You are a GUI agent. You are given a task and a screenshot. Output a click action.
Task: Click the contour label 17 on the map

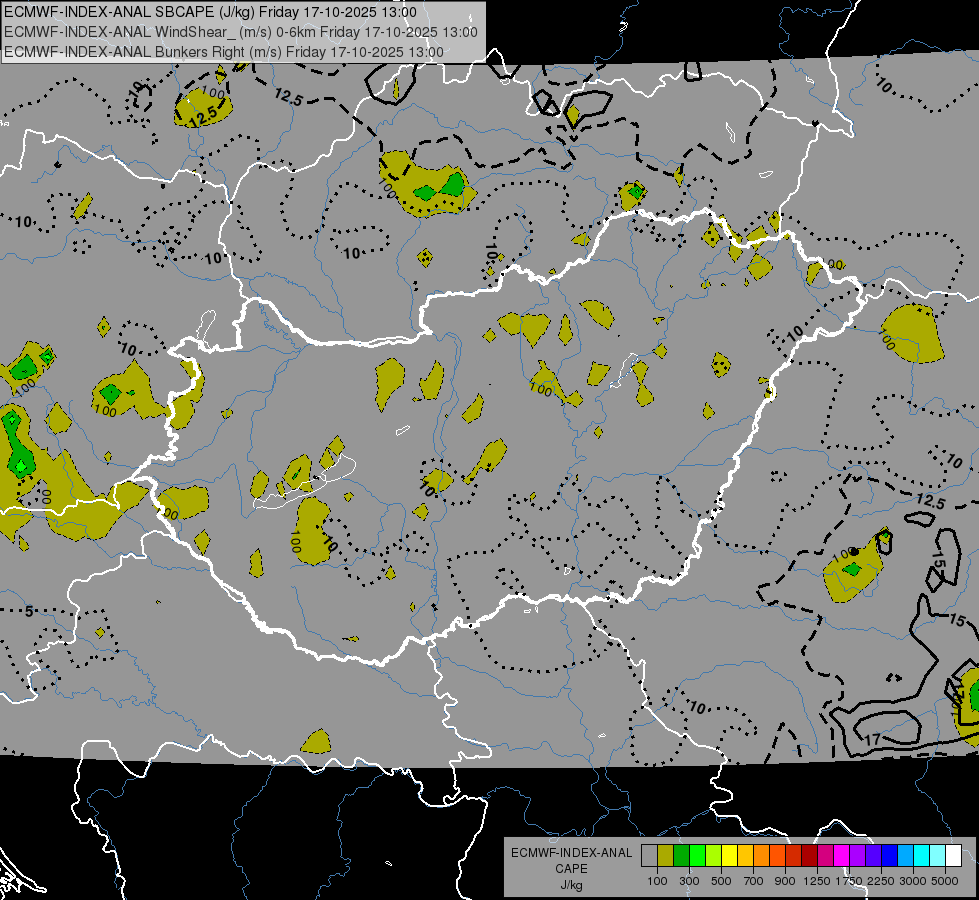point(873,739)
